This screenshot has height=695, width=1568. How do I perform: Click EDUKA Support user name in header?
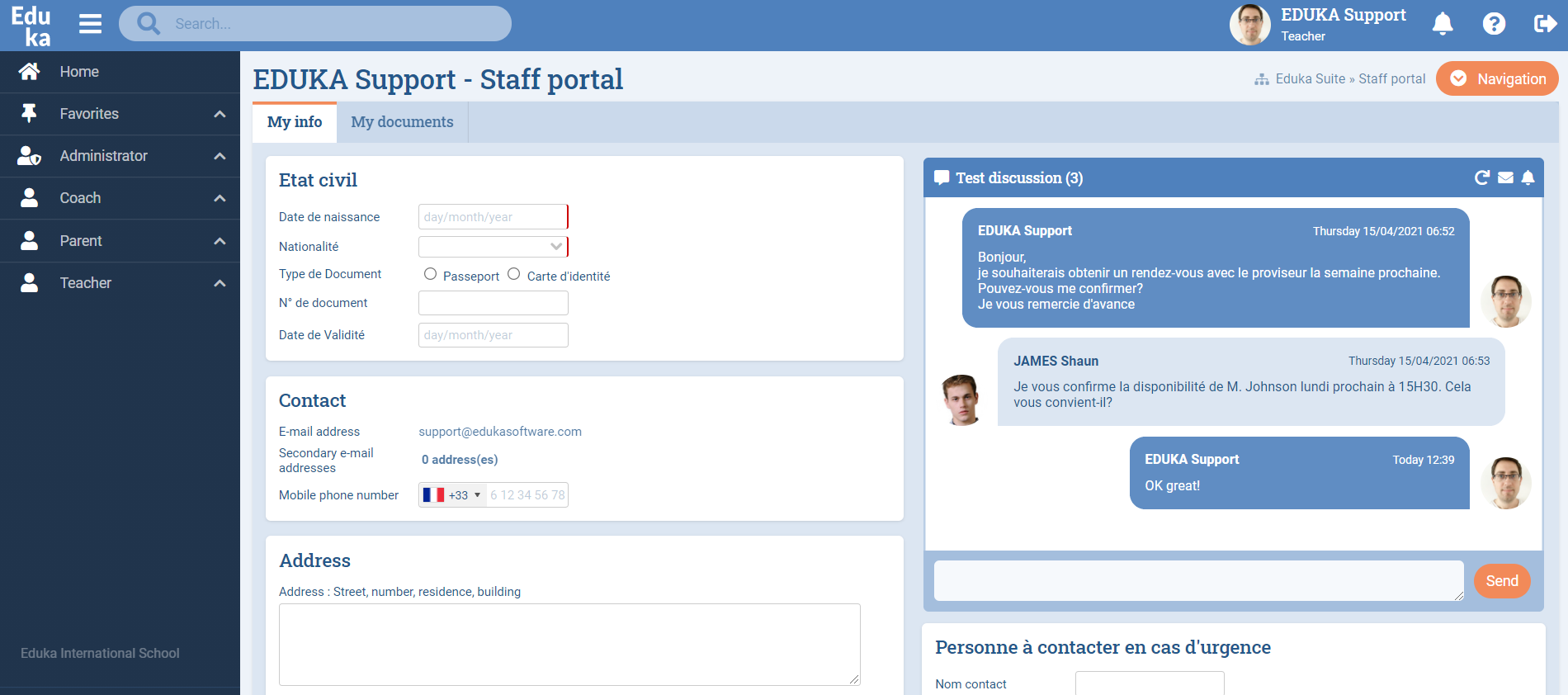(x=1344, y=15)
